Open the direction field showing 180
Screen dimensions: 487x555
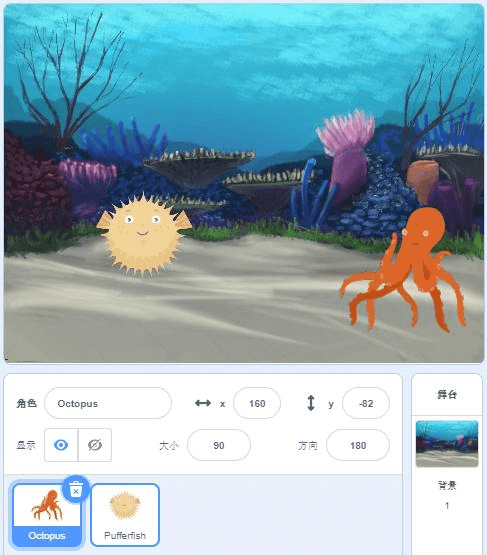pyautogui.click(x=358, y=445)
